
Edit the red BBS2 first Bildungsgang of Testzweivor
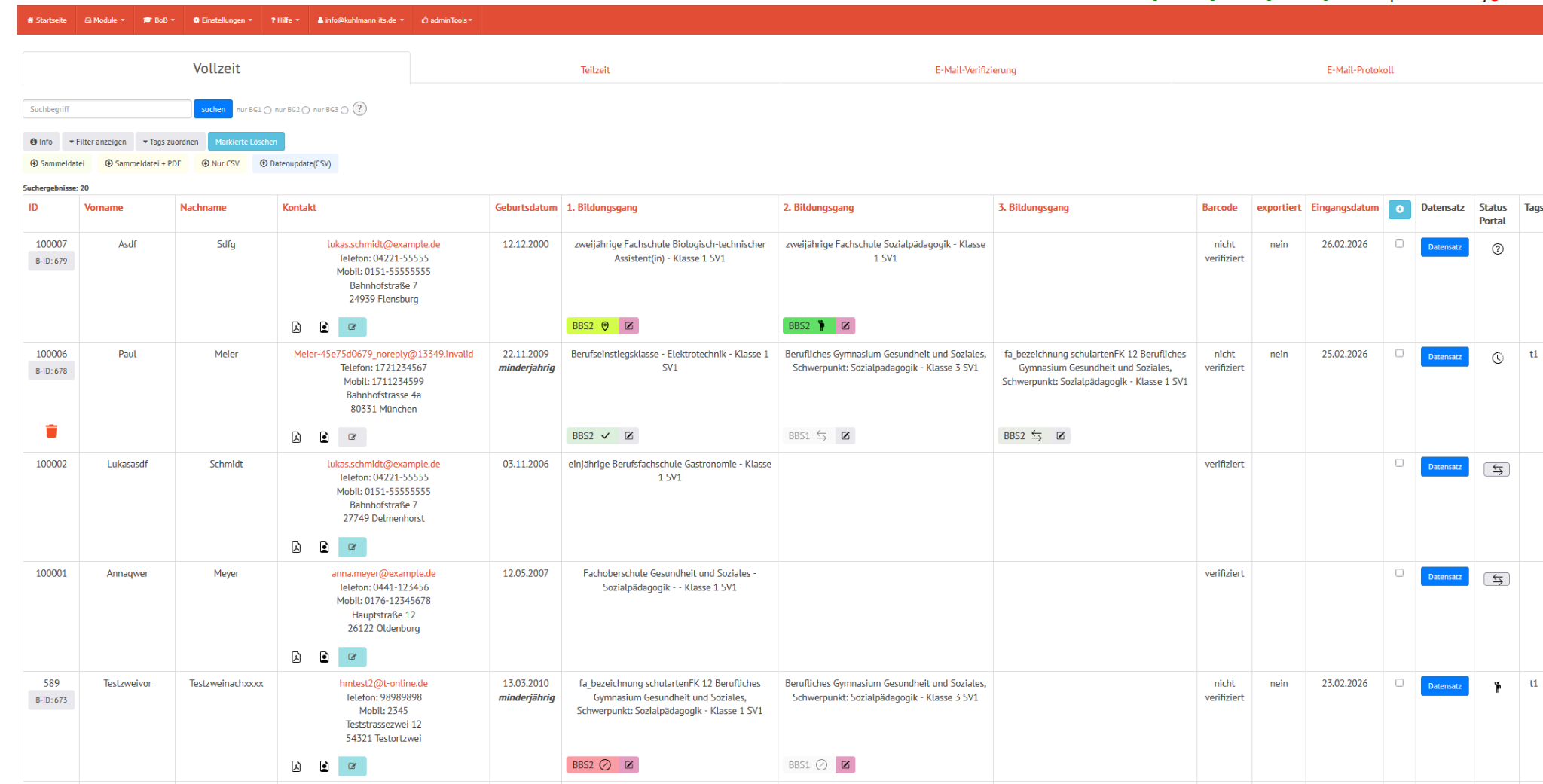click(x=629, y=765)
